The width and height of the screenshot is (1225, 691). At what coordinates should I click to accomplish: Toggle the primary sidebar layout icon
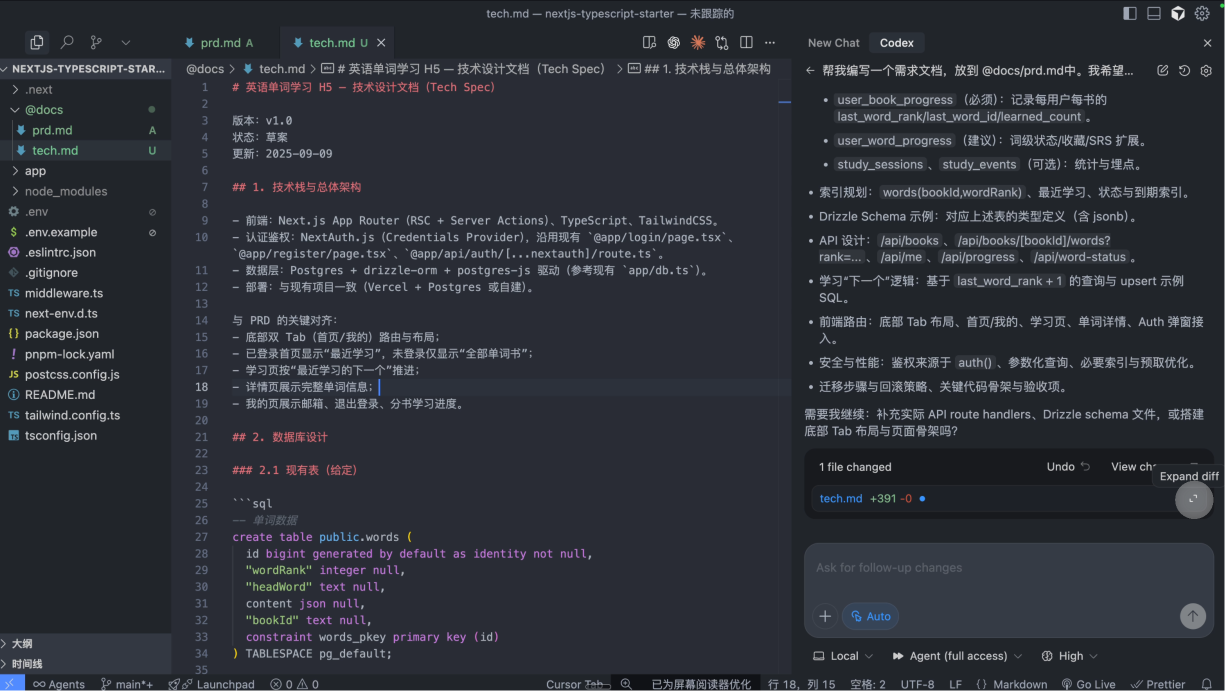point(1130,13)
